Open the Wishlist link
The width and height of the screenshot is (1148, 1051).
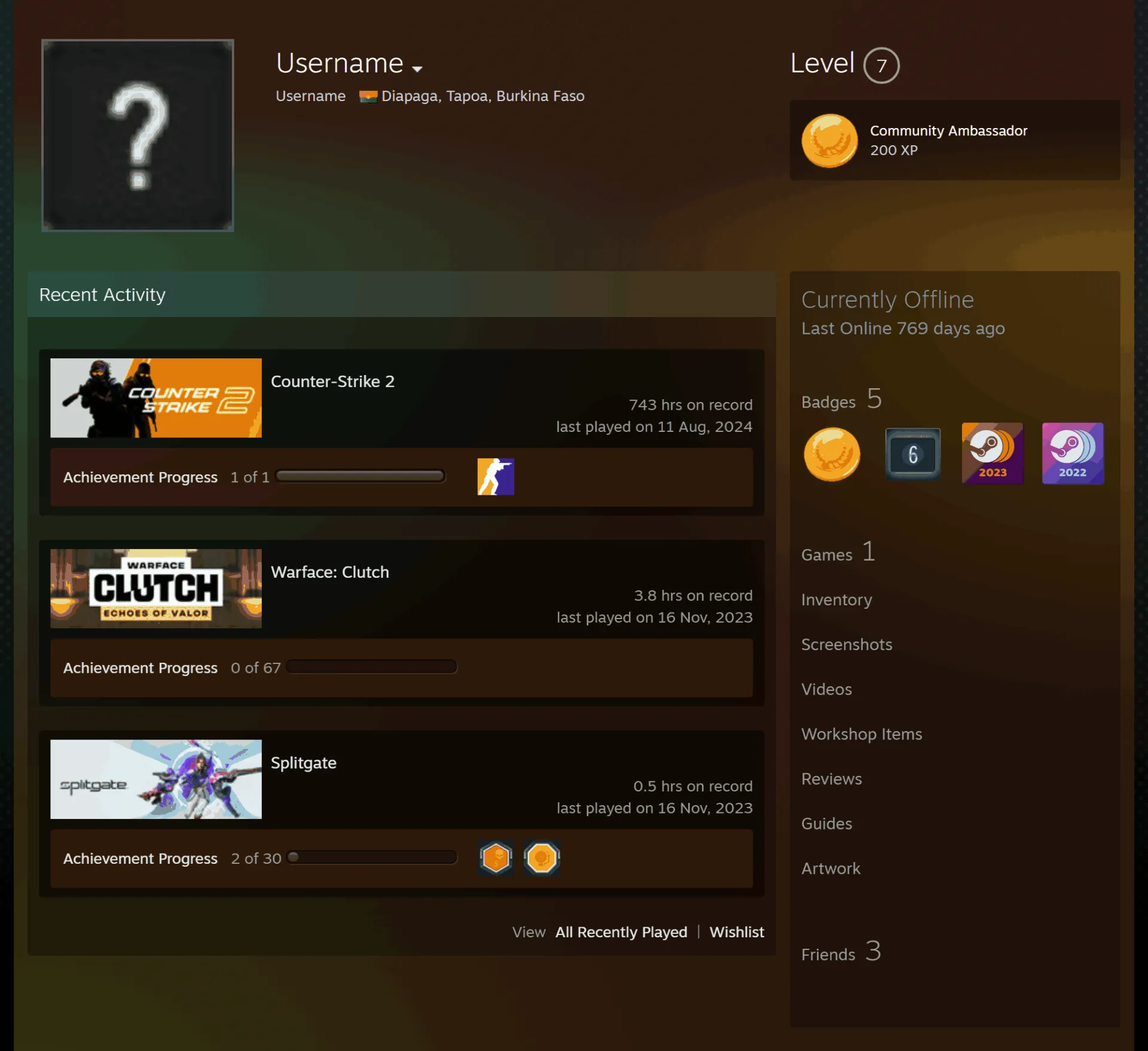(737, 932)
